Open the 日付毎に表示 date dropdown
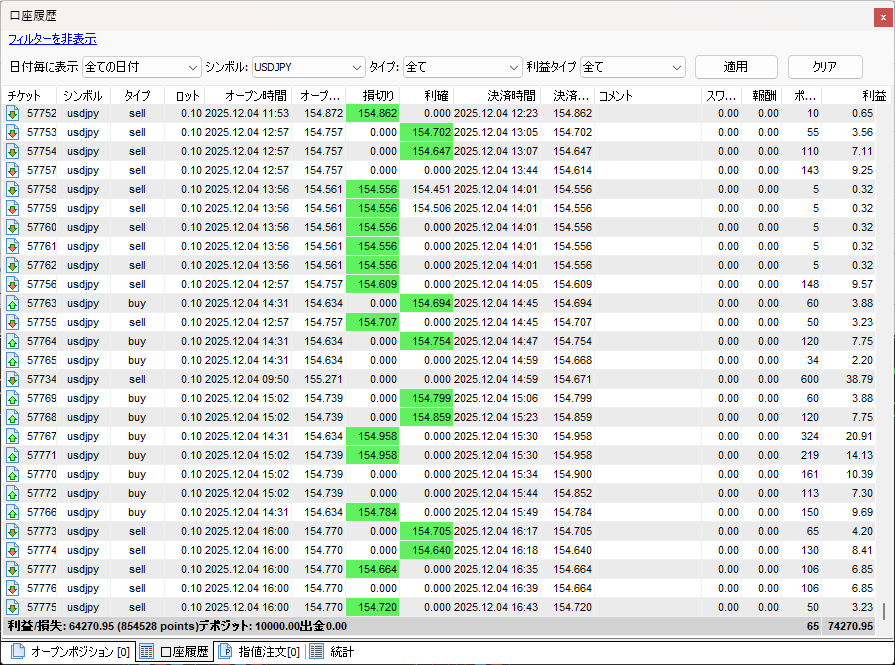Screen dimensions: 895x665 point(142,67)
